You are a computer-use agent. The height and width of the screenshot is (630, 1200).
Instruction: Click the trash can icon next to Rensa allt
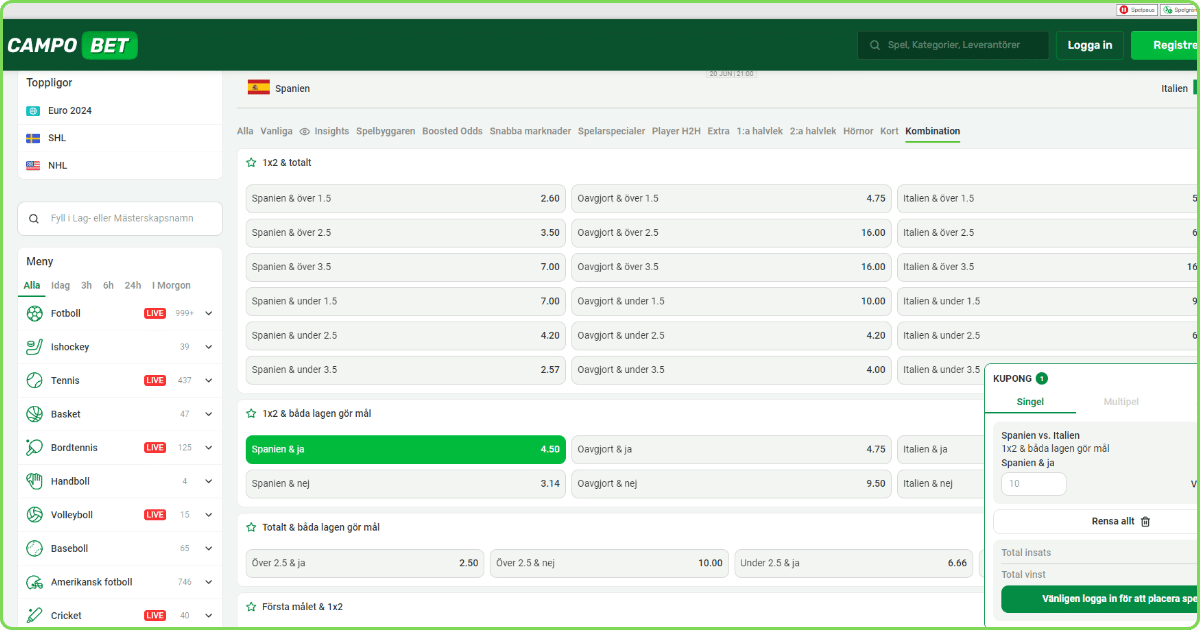pos(1146,521)
